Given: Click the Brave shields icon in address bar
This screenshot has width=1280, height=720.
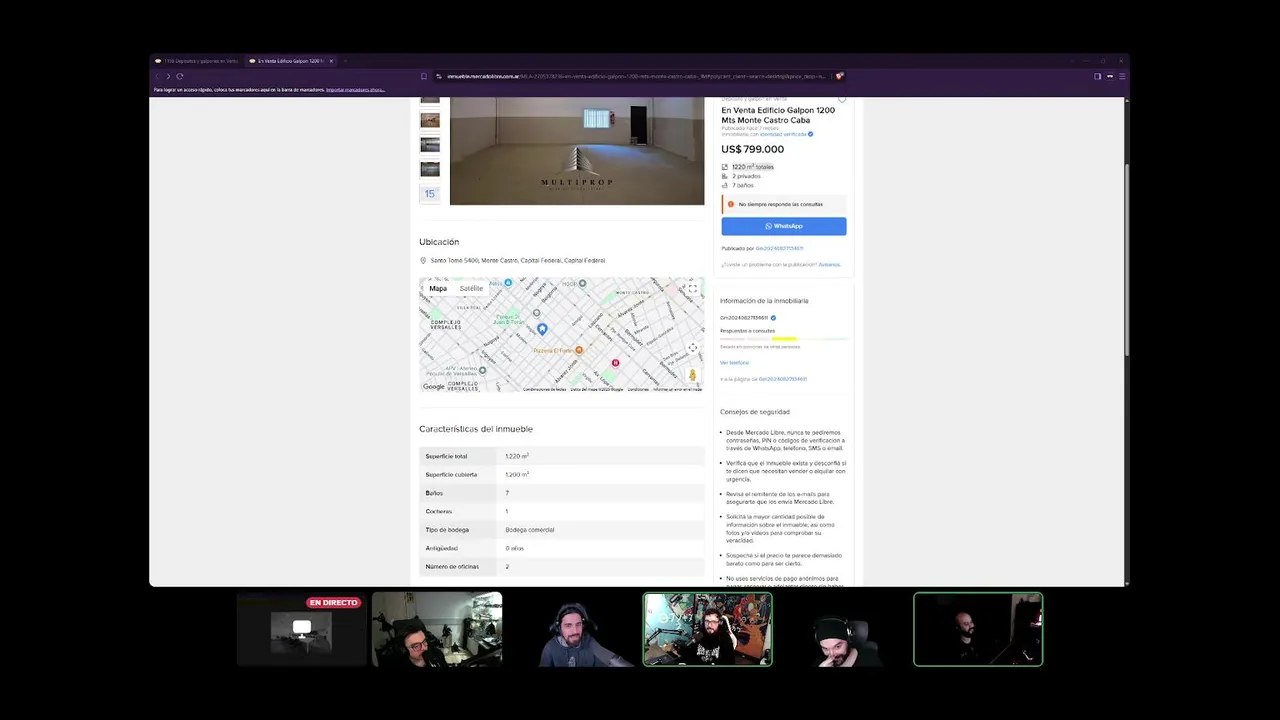Looking at the screenshot, I should [x=840, y=76].
